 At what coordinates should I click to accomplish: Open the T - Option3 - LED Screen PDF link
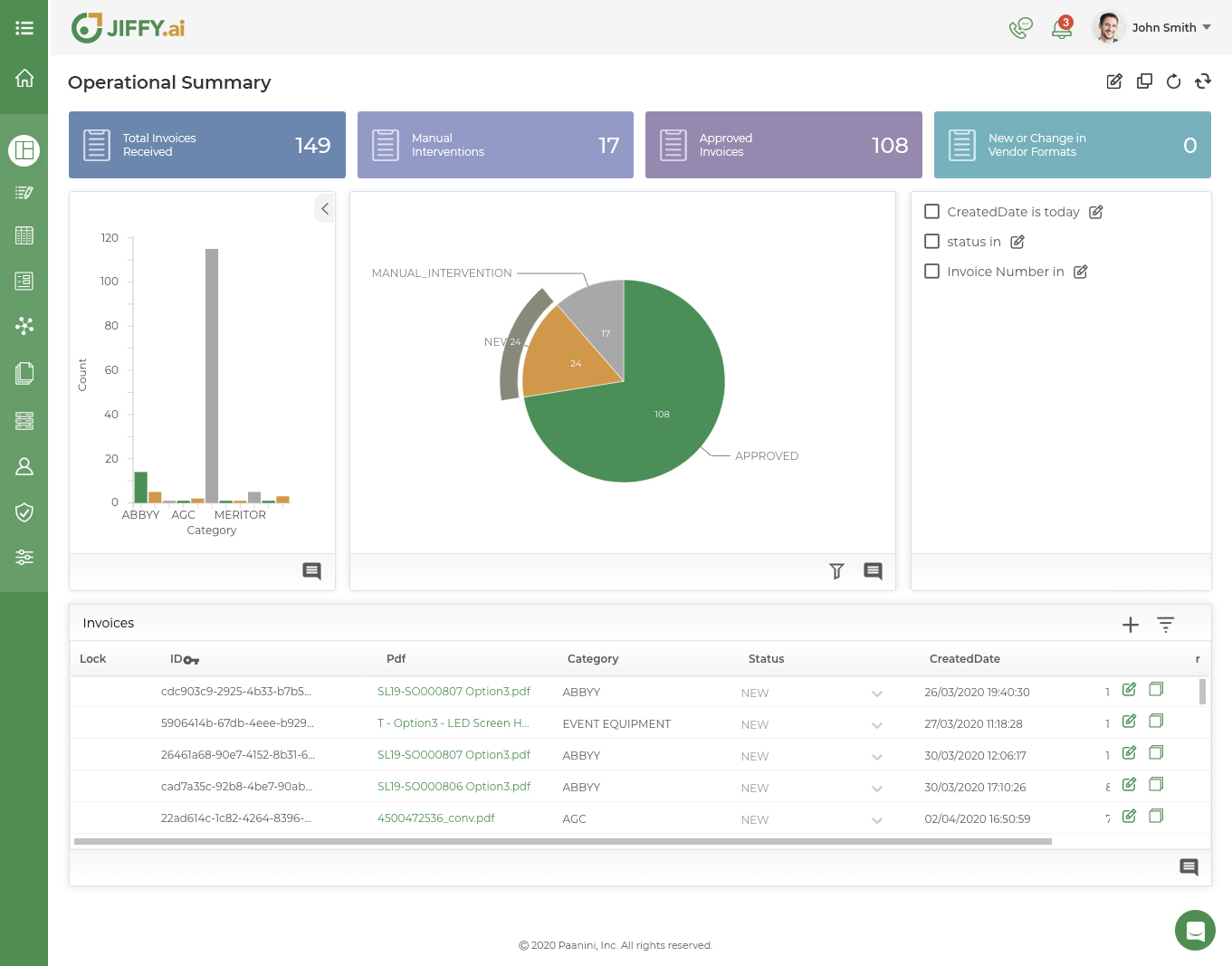click(x=453, y=723)
